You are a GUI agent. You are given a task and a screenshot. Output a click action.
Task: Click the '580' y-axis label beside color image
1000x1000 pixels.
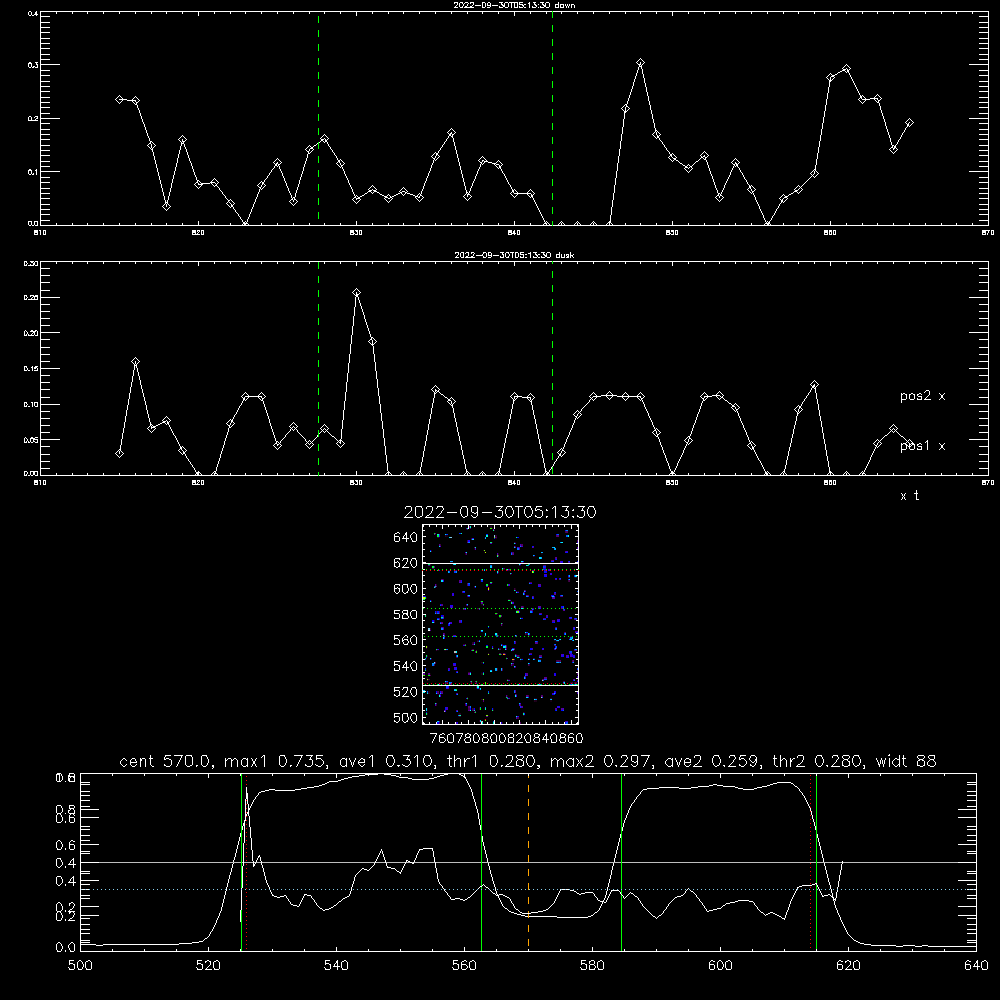[406, 615]
